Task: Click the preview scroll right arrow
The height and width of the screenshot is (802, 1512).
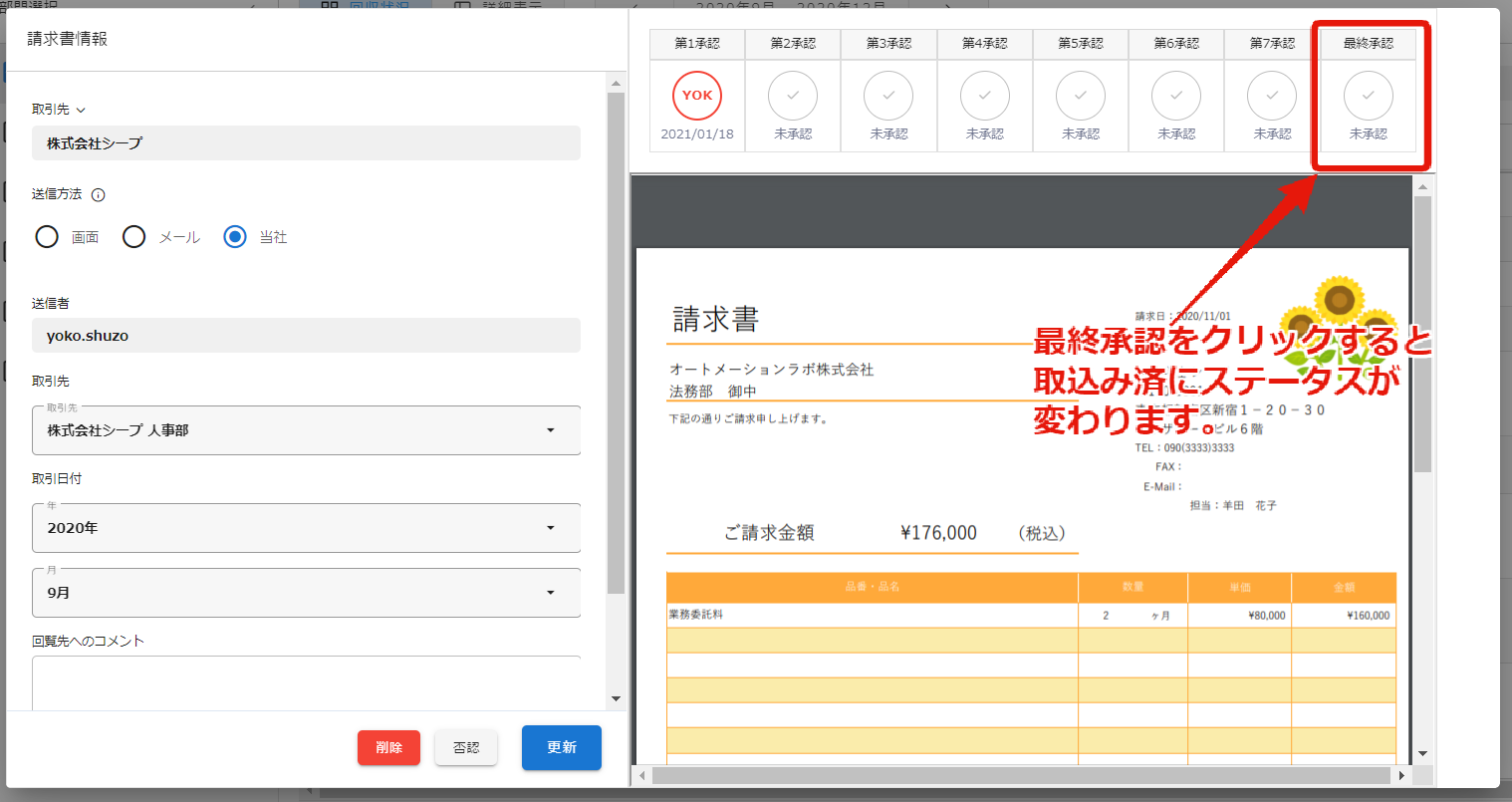Action: coord(1402,775)
